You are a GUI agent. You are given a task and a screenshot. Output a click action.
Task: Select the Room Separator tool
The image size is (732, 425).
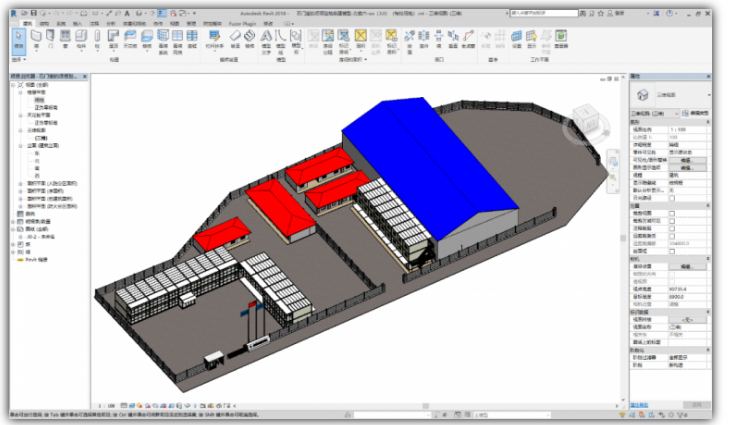[x=328, y=42]
